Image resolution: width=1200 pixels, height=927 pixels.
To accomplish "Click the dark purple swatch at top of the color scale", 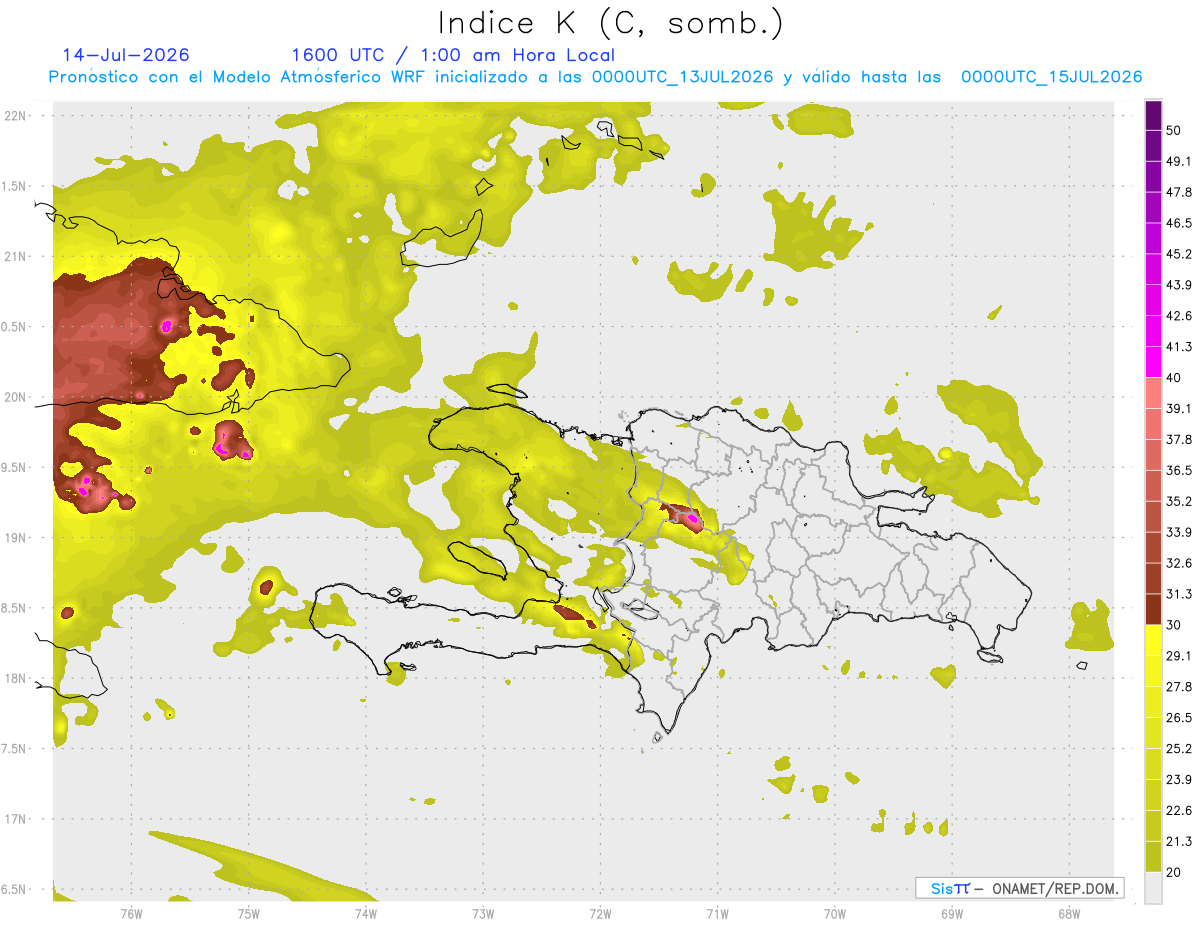I will [x=1154, y=115].
